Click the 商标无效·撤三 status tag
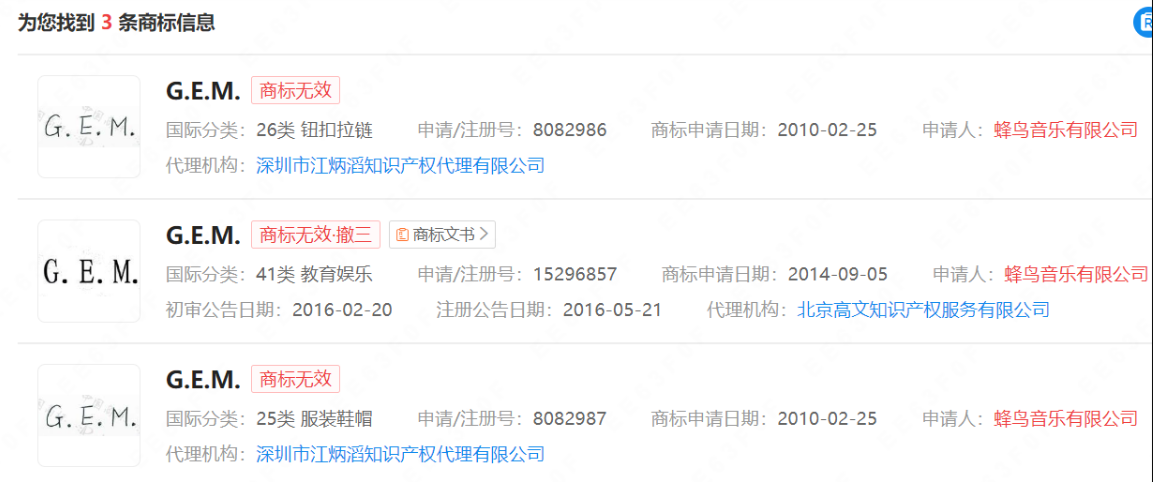1153x482 pixels. click(315, 235)
